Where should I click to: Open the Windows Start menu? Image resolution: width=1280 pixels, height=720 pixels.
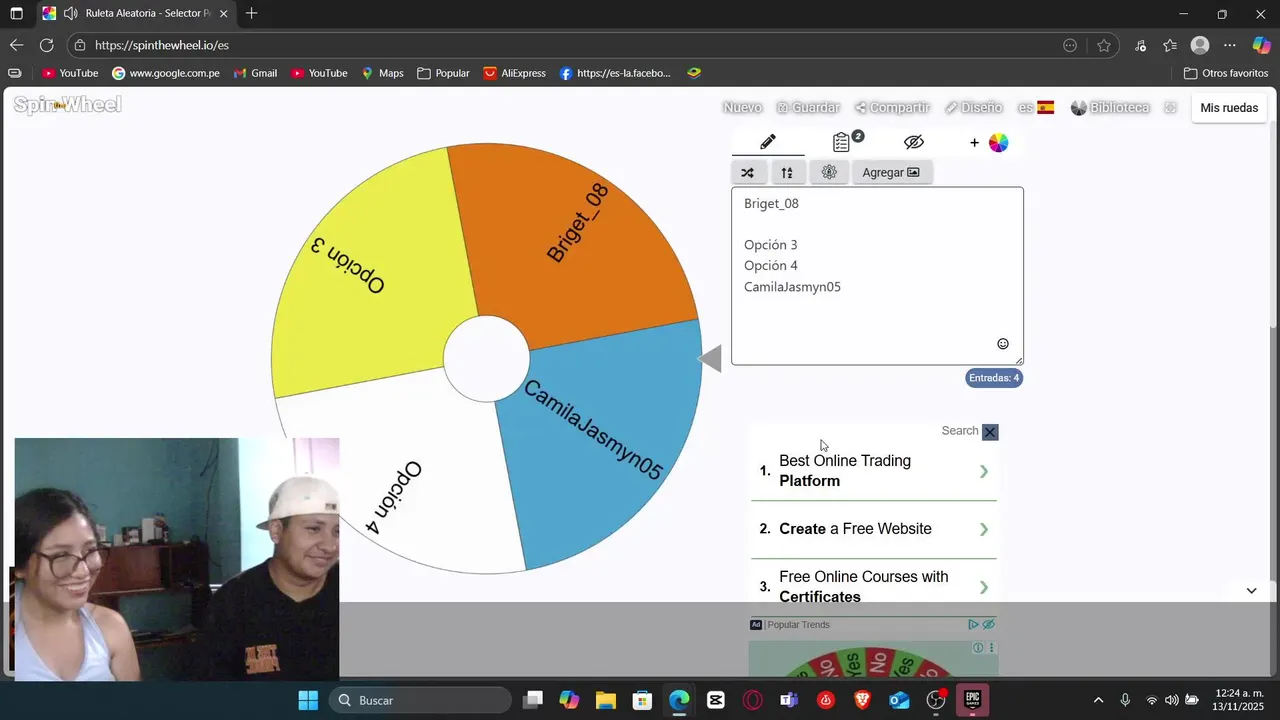click(x=308, y=700)
